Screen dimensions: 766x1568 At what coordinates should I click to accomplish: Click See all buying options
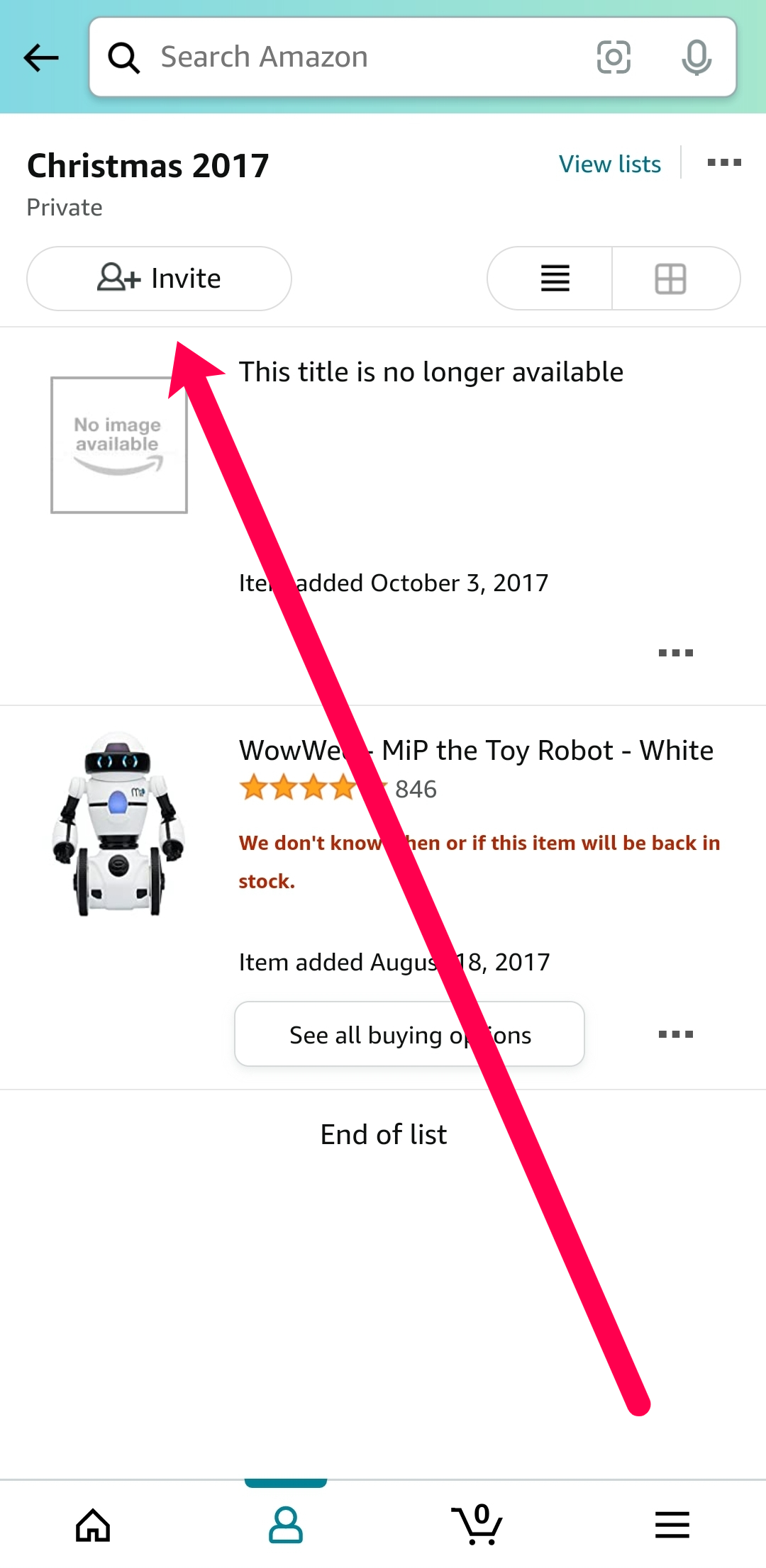click(x=409, y=1034)
